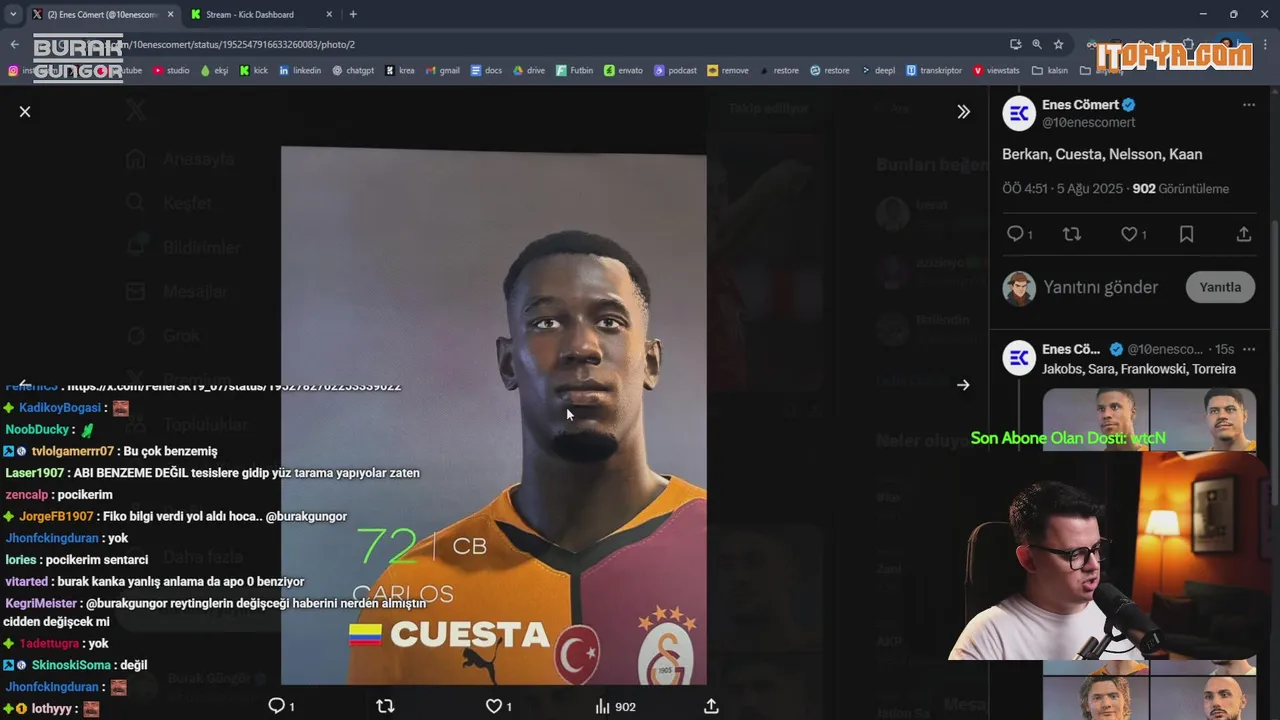Open the @10enescomert handle link
The height and width of the screenshot is (720, 1280).
[1088, 123]
